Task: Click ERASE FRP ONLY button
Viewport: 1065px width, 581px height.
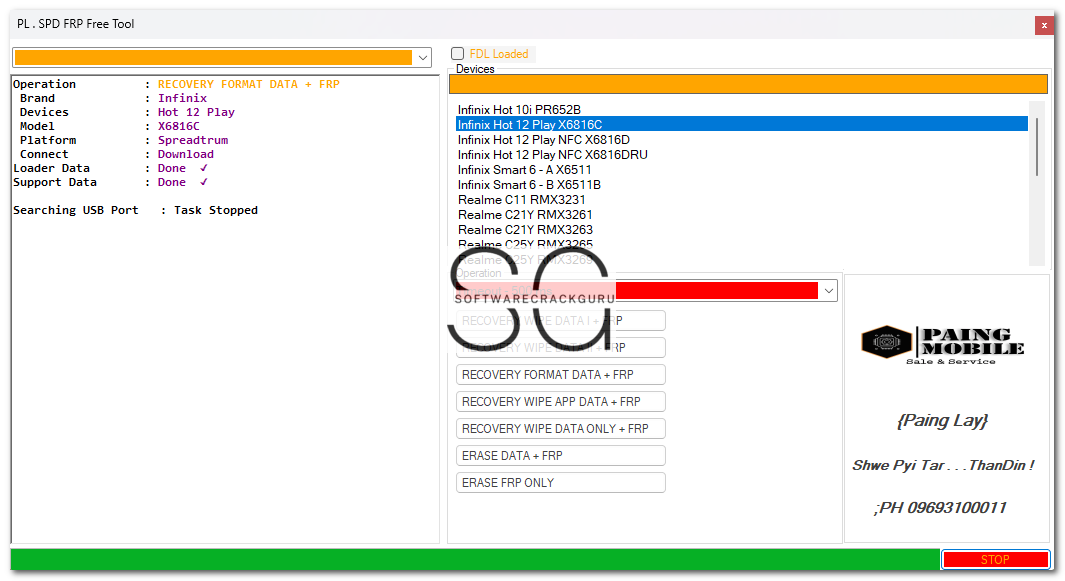Action: click(x=560, y=482)
